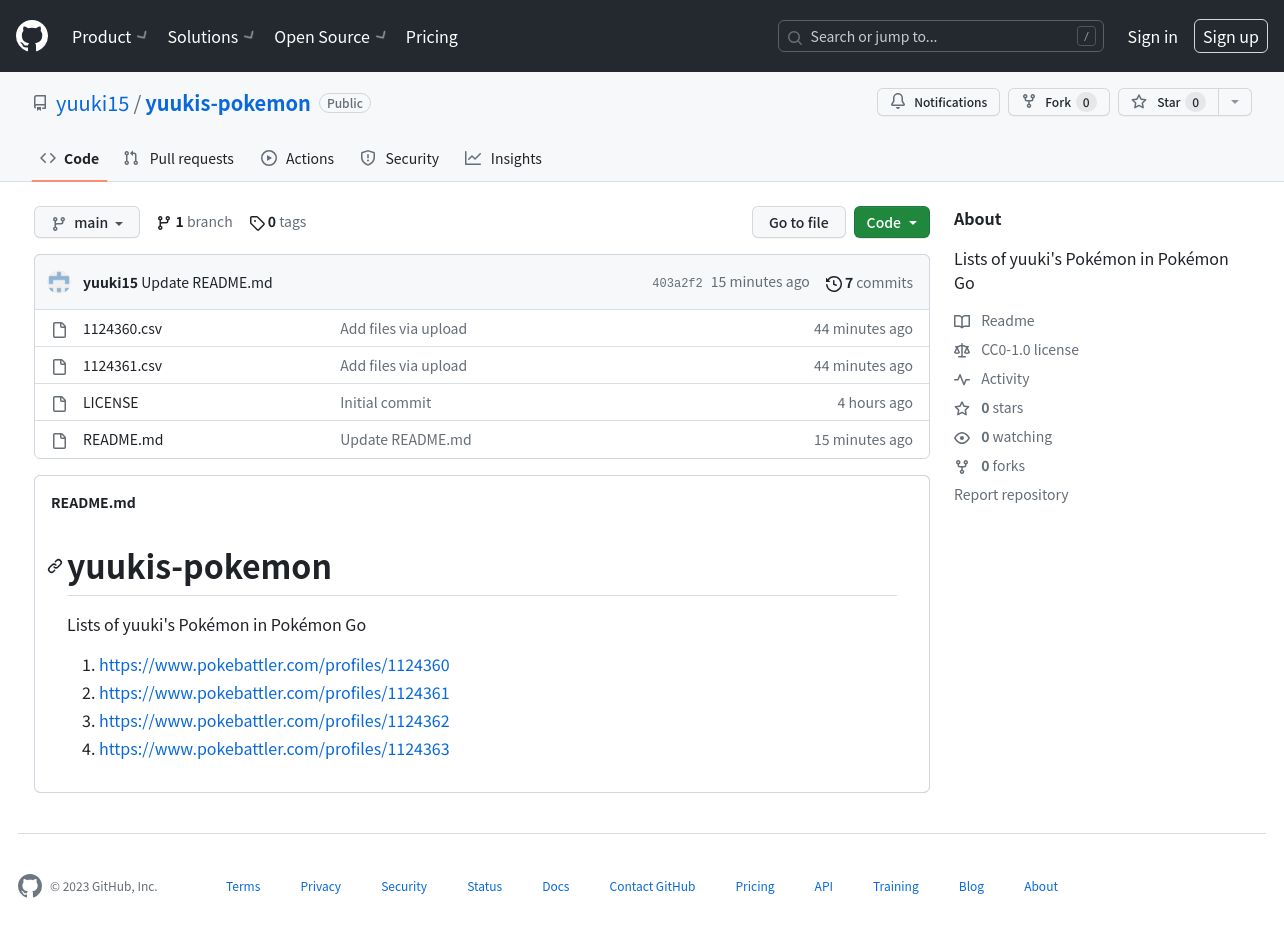
Task: Open pokebattler profile 1124362 link
Action: 274,721
